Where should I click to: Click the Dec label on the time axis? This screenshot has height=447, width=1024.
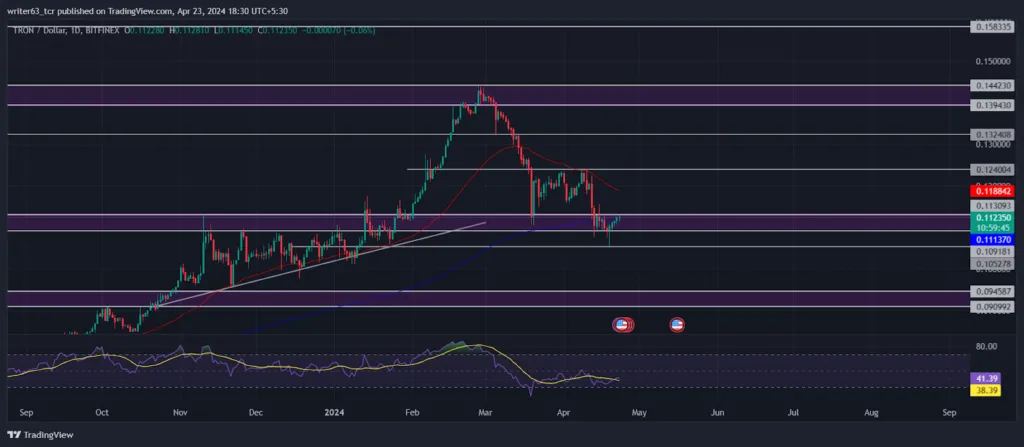pos(255,413)
